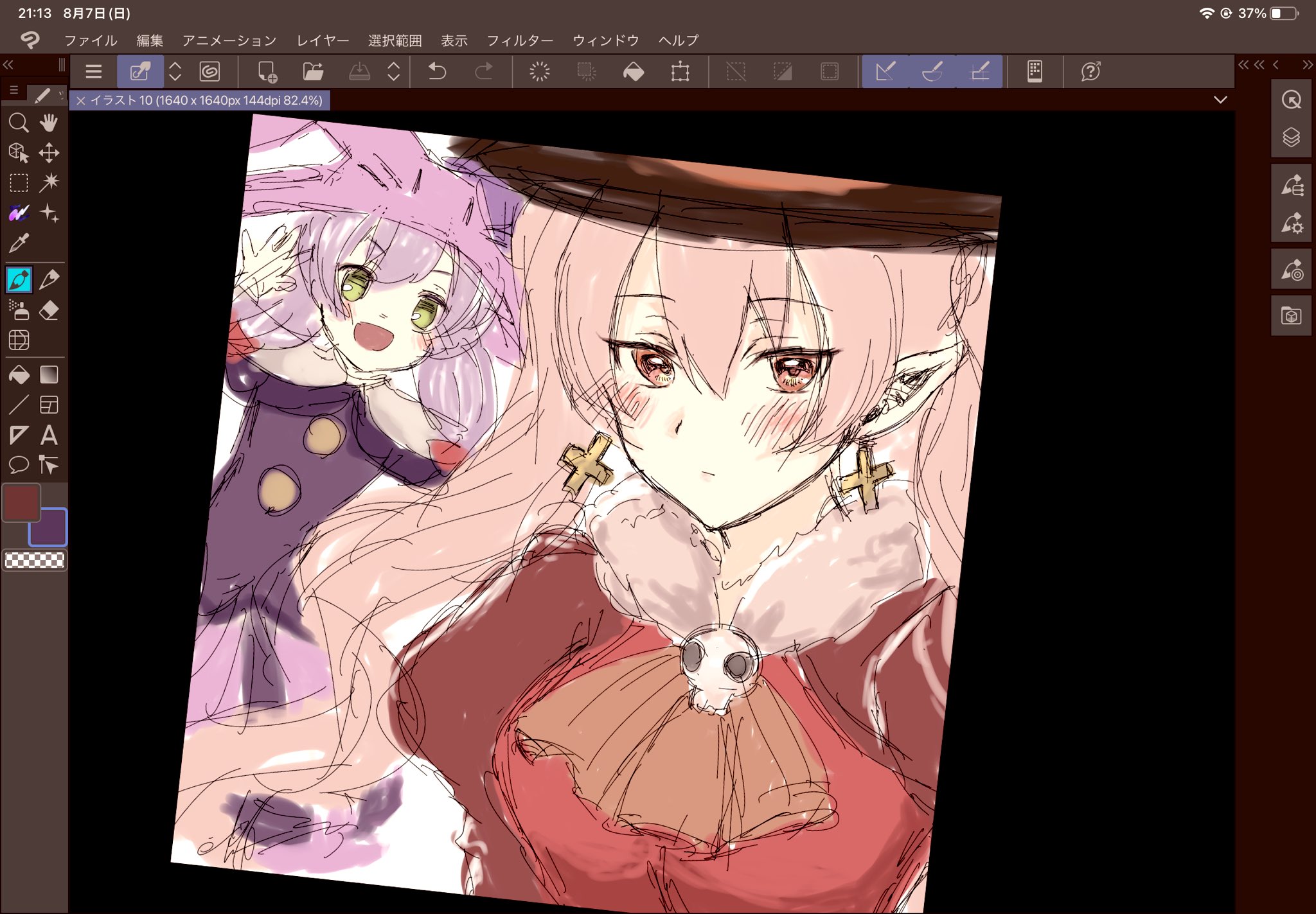This screenshot has width=1316, height=914.
Task: Select the Ruler tool
Action: point(19,435)
